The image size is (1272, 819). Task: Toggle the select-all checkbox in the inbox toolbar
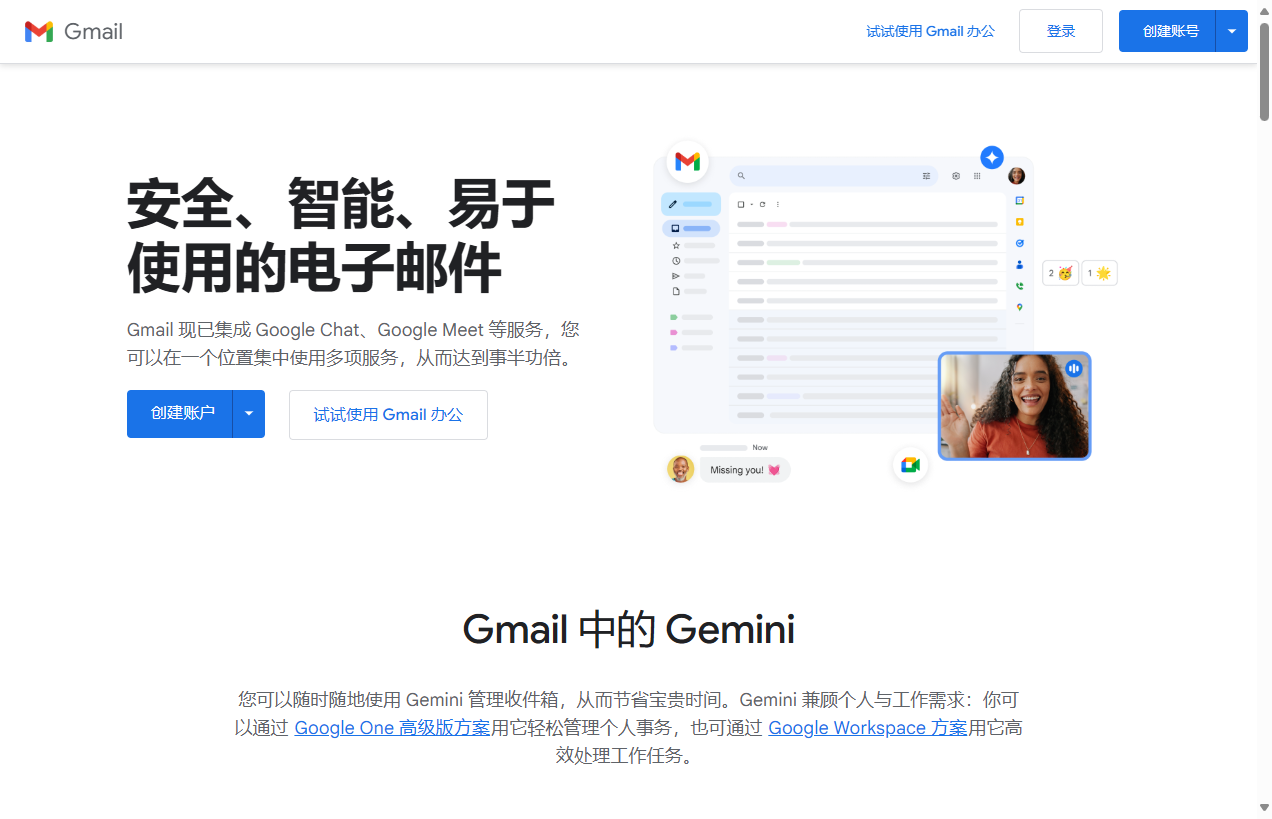[x=740, y=204]
